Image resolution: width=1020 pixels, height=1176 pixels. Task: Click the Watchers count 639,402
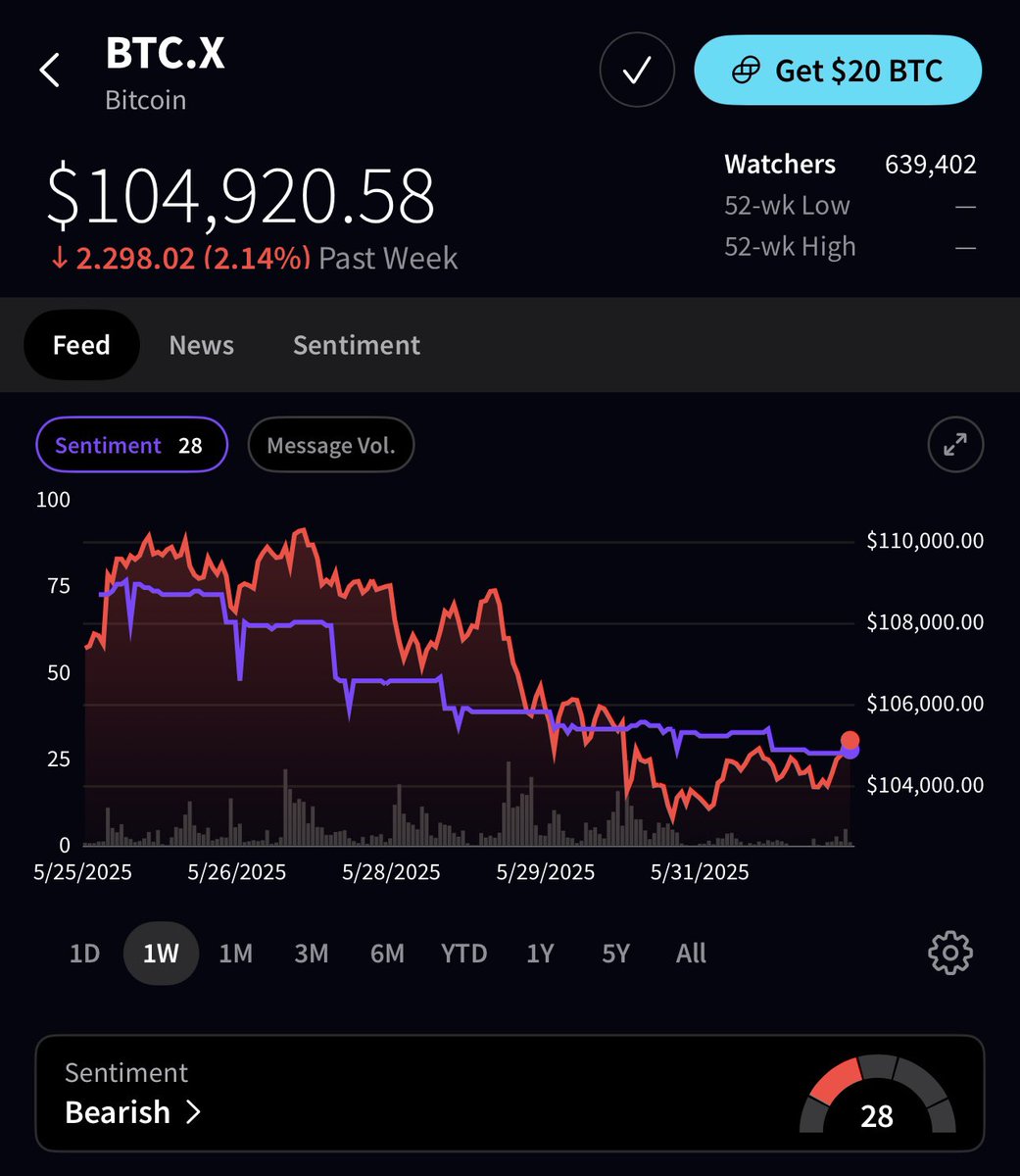point(931,164)
